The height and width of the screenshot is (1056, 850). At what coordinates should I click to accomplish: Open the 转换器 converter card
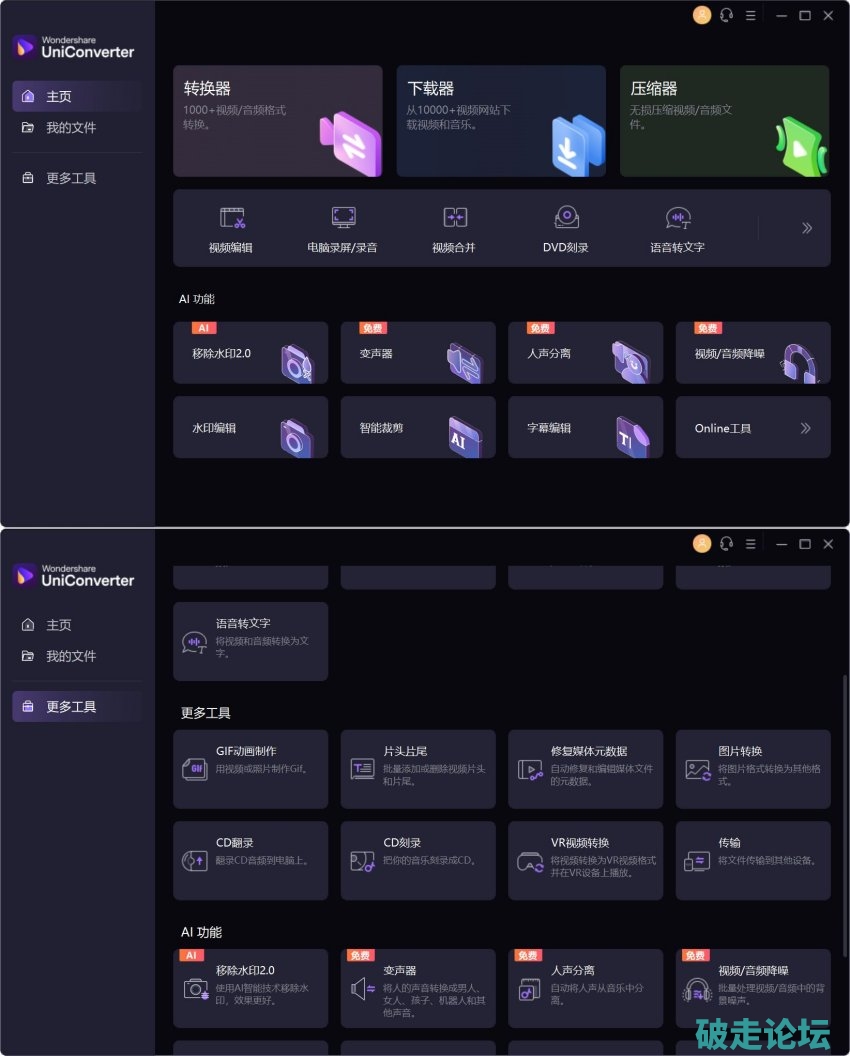(x=277, y=121)
